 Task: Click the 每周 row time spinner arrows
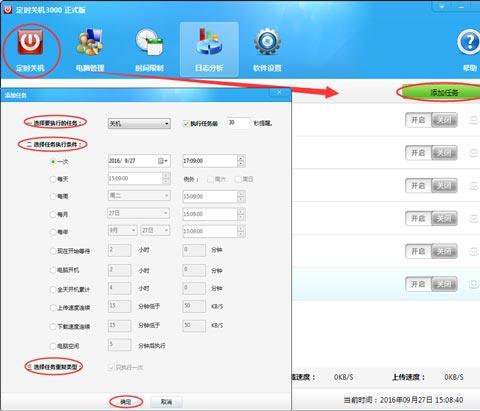click(x=241, y=197)
